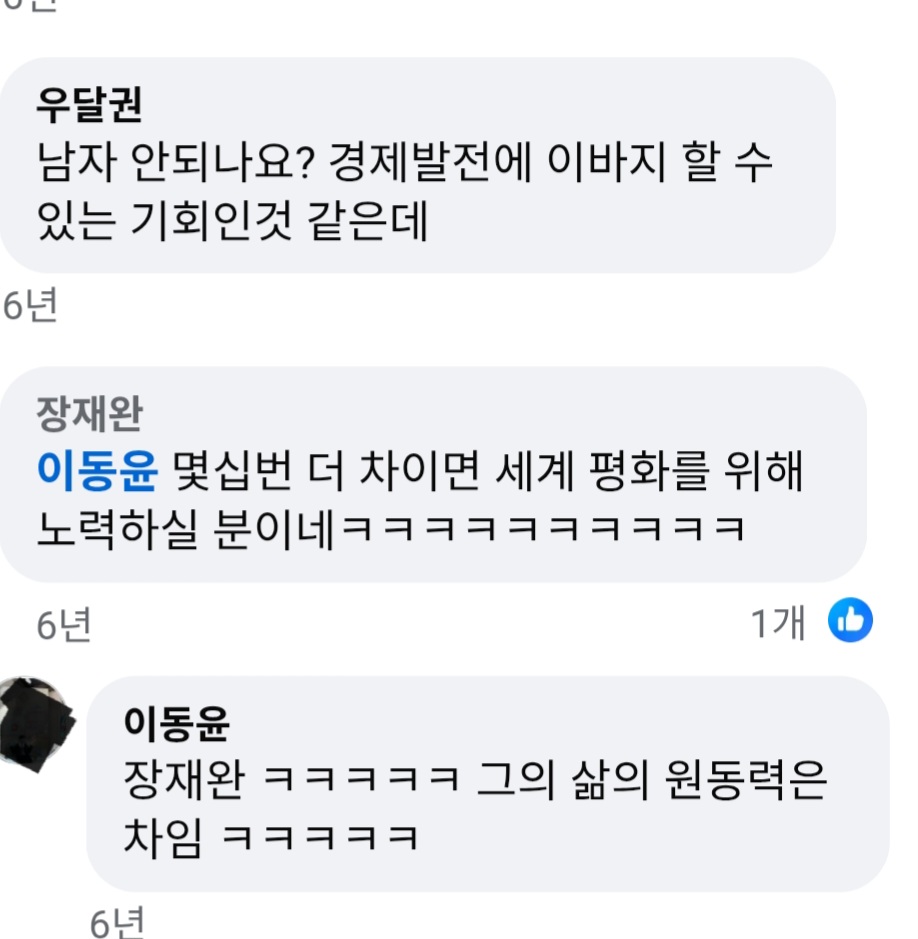Click the ㅋㅋㅋ string after 분이네
Image resolution: width=918 pixels, height=939 pixels.
(x=543, y=529)
